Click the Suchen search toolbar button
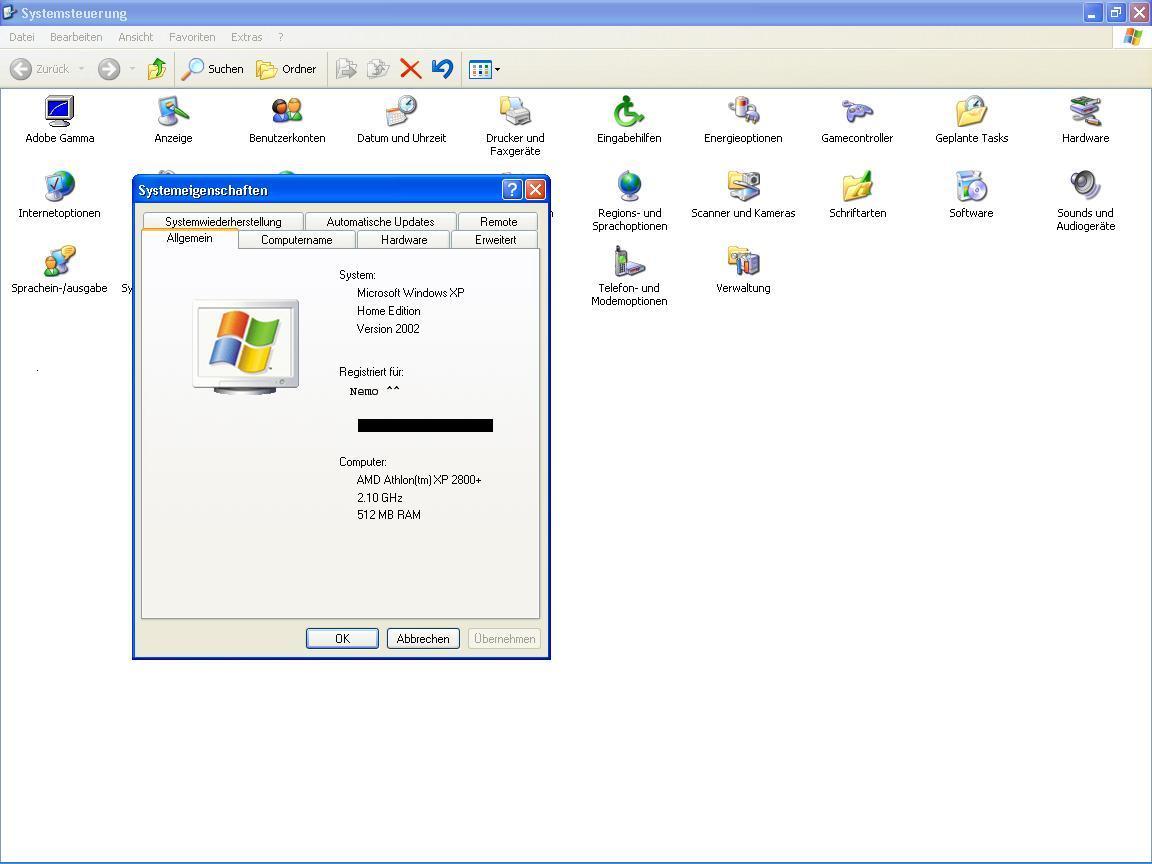The height and width of the screenshot is (864, 1152). pos(213,69)
